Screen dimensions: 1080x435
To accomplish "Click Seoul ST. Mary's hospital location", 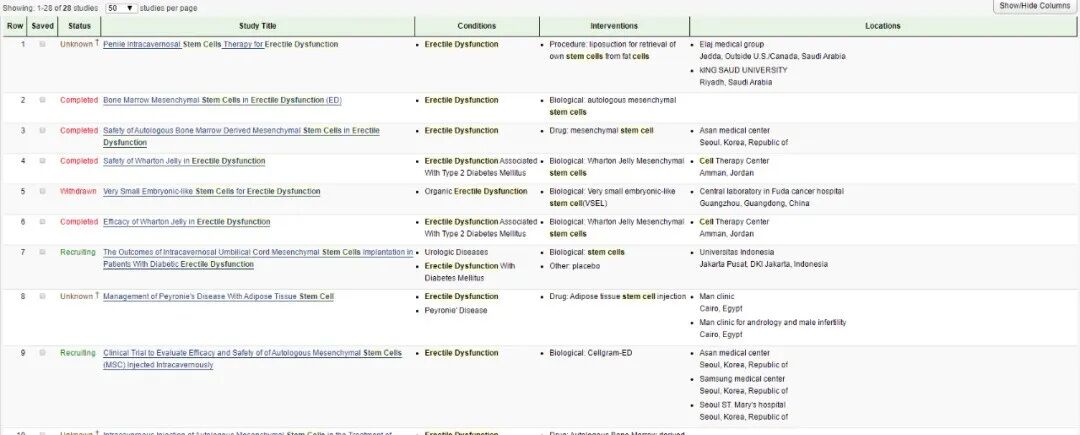I will pos(742,405).
